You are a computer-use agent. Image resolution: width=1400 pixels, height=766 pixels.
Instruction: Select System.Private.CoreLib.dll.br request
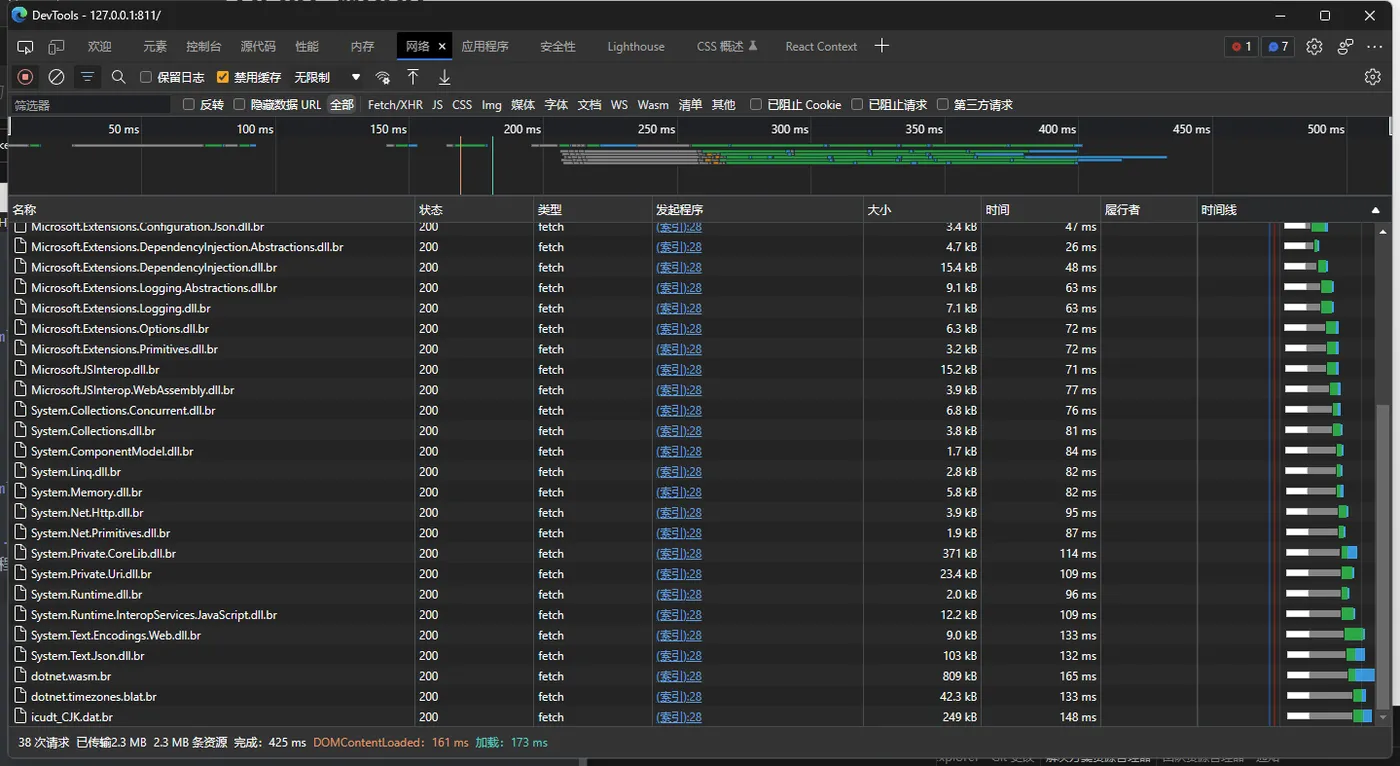(x=103, y=554)
